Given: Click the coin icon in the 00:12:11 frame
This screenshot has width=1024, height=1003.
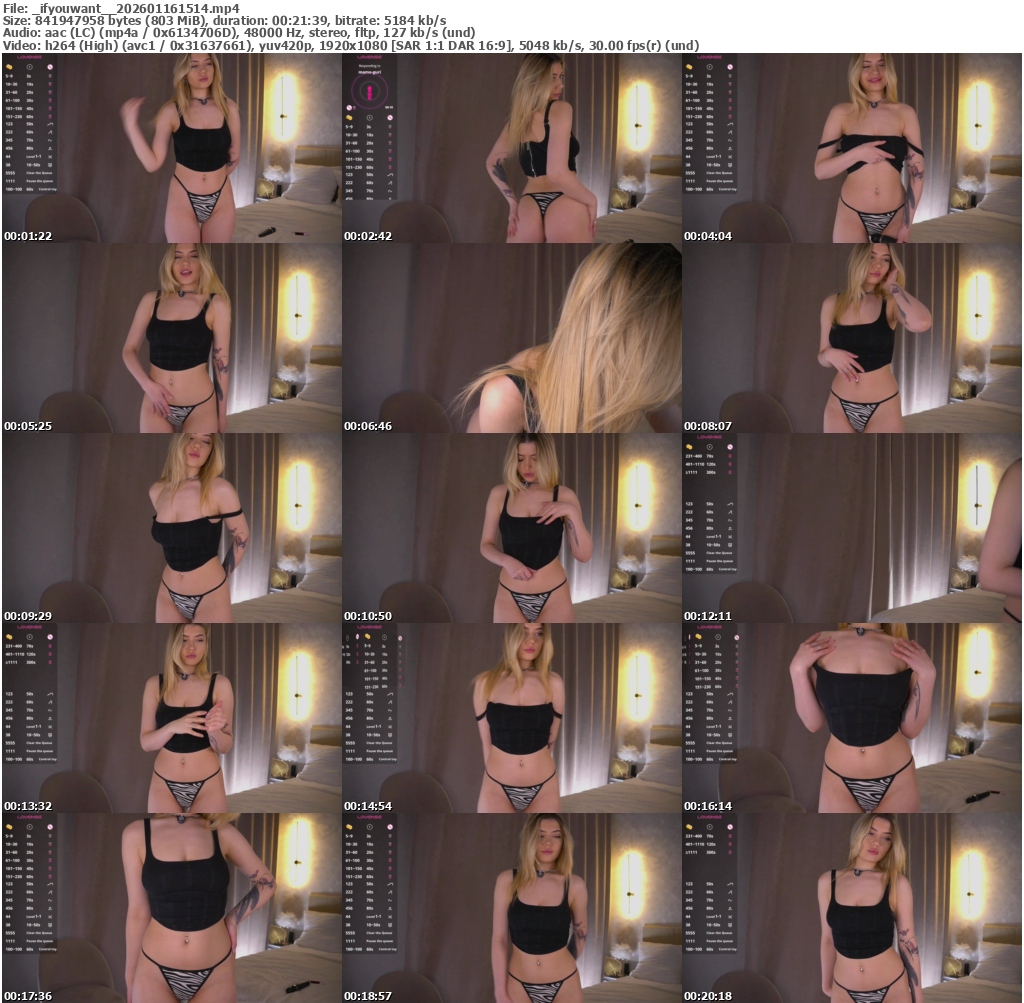Looking at the screenshot, I should click(689, 445).
